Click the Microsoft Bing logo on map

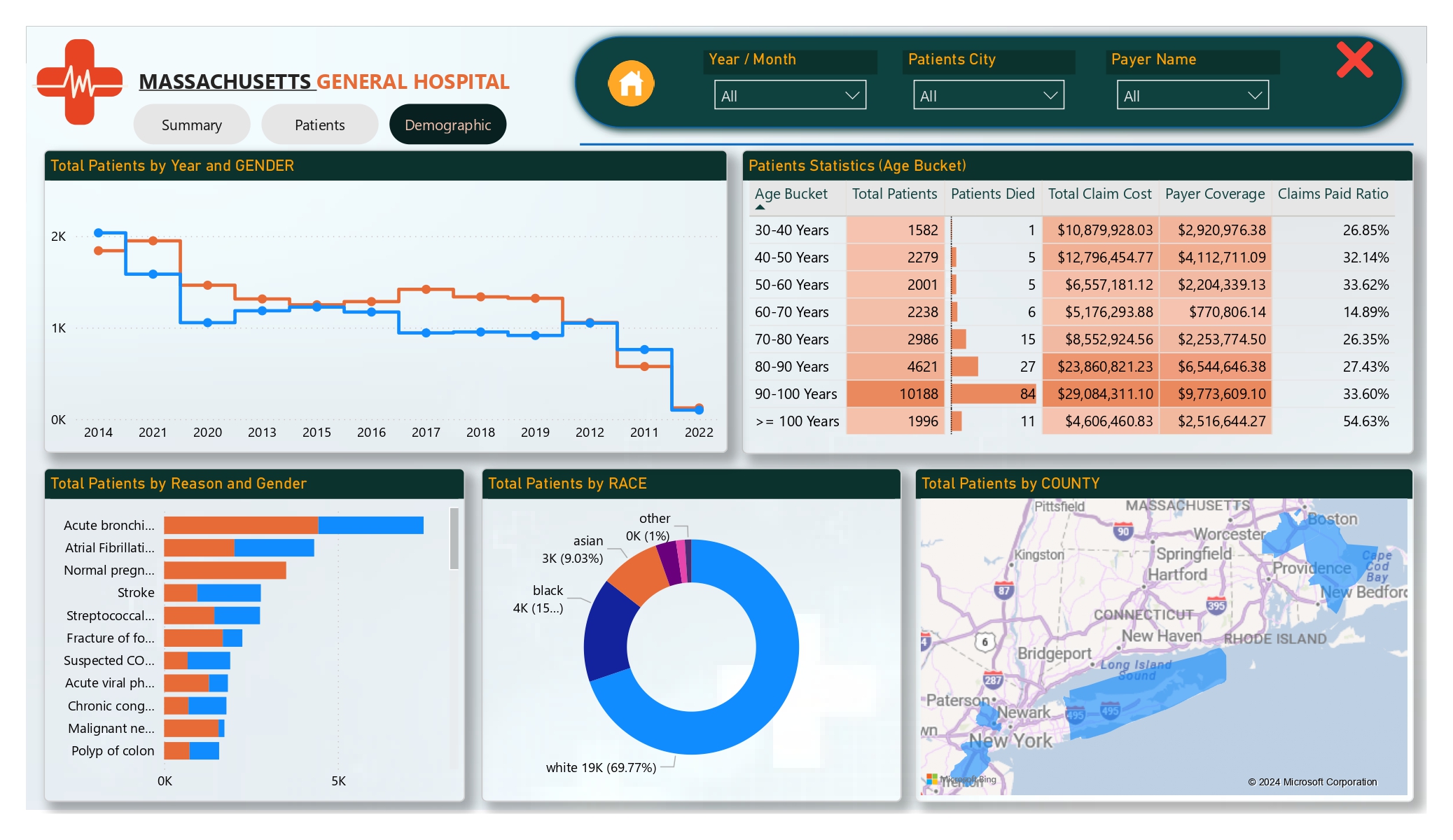[961, 779]
